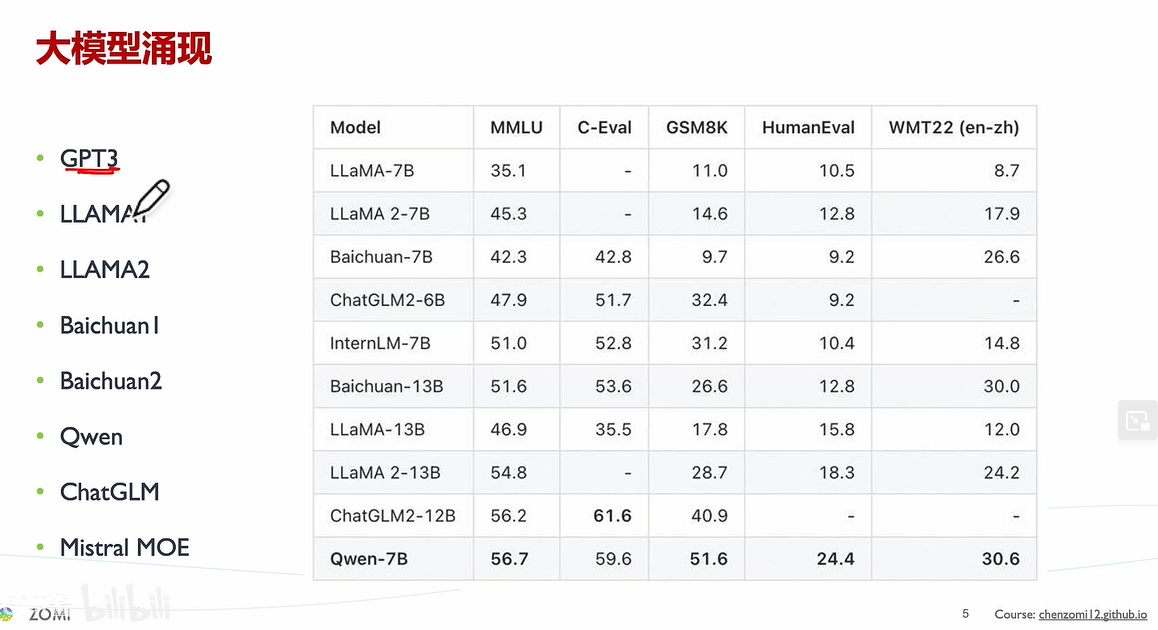Image resolution: width=1158 pixels, height=630 pixels.
Task: Click the bilibili watermark logo
Action: (125, 604)
